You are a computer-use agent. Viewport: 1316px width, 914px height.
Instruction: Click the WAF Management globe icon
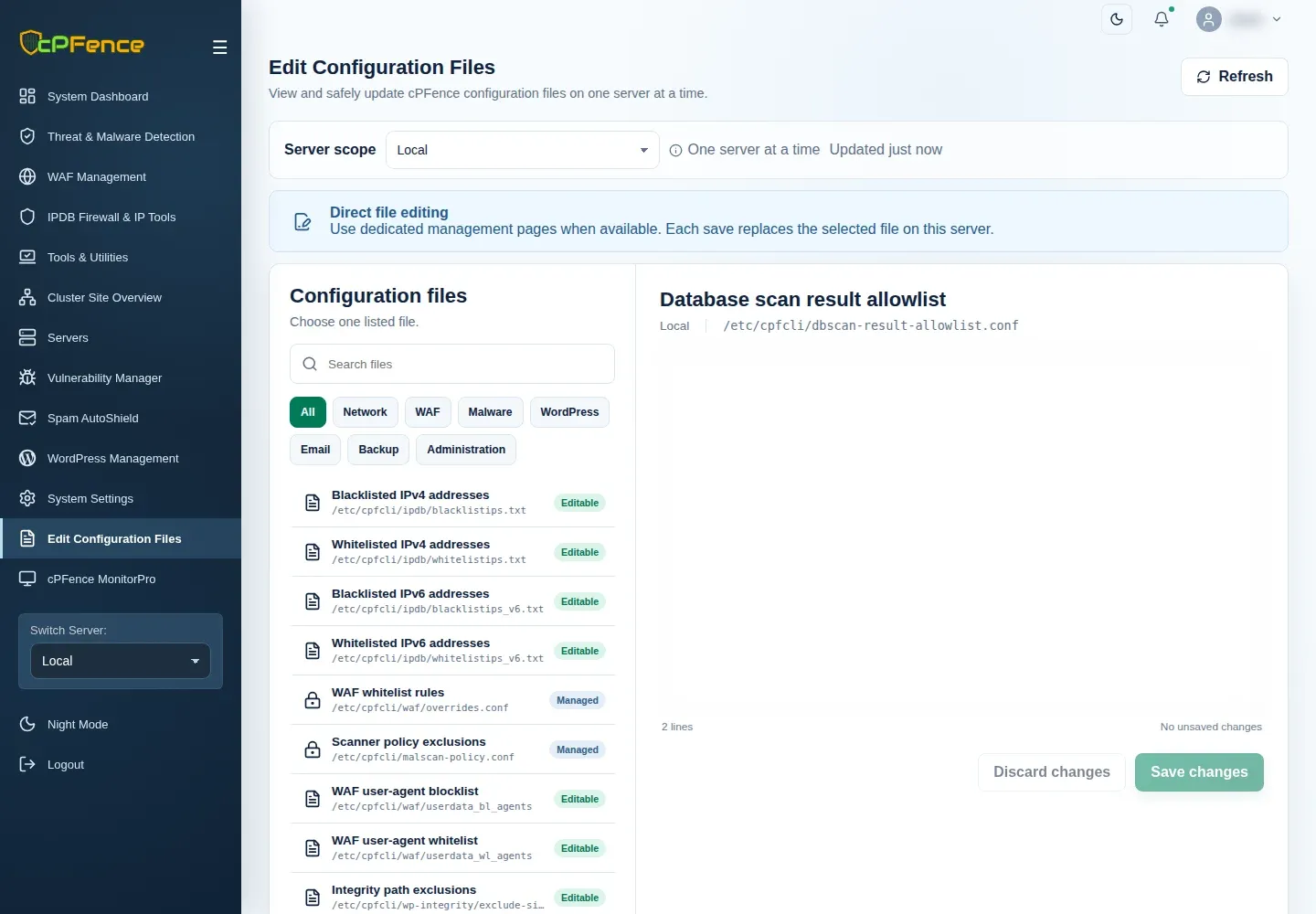27,176
